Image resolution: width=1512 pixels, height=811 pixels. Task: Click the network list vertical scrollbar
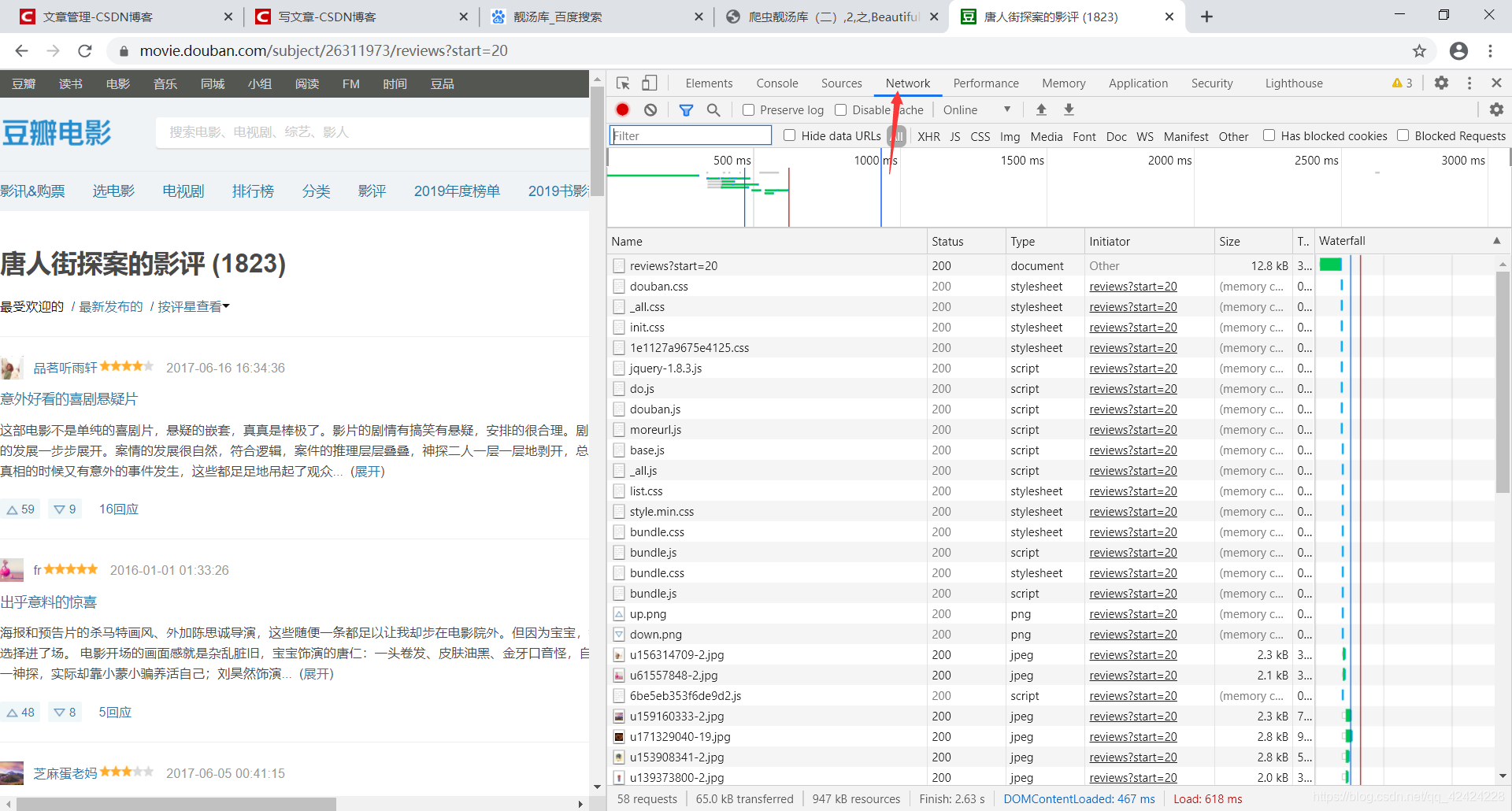pyautogui.click(x=1503, y=382)
